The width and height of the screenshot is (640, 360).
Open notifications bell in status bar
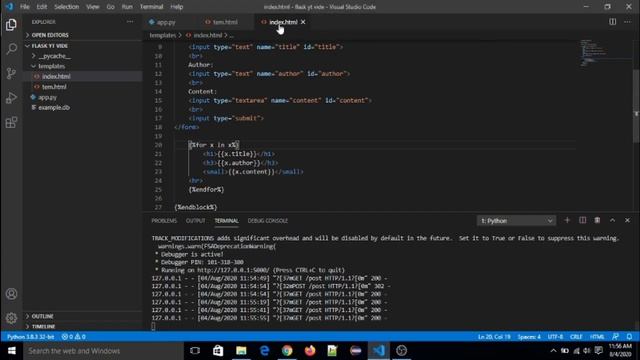pyautogui.click(x=629, y=337)
